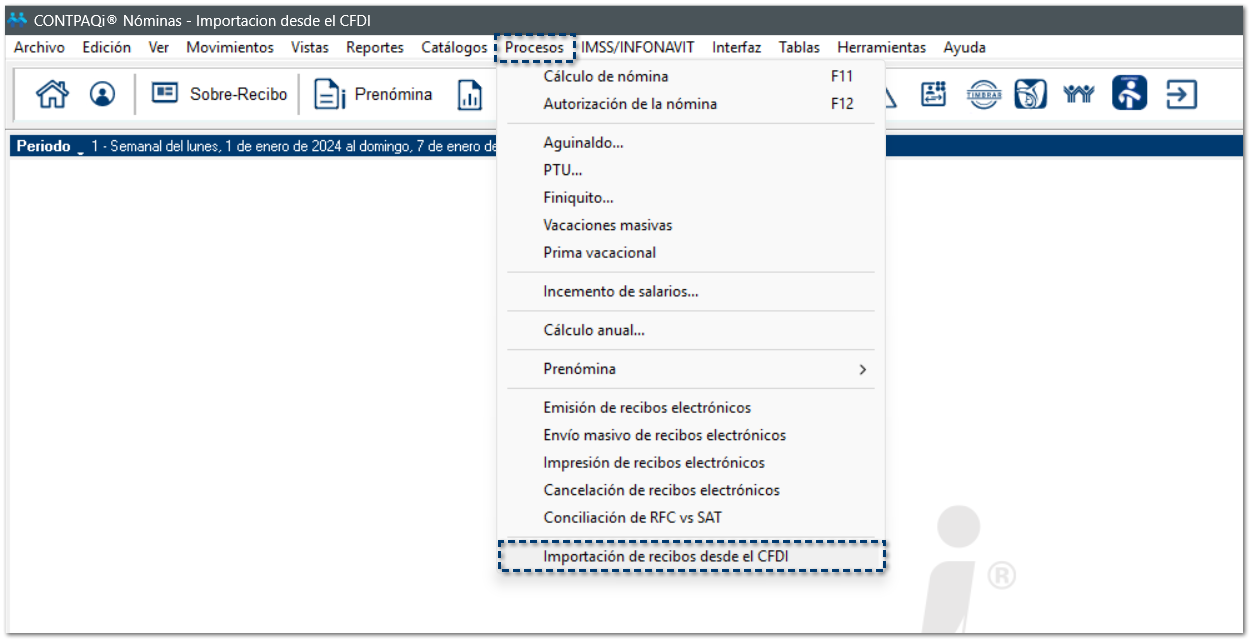
Task: Open the Reportes menu
Action: [x=375, y=47]
